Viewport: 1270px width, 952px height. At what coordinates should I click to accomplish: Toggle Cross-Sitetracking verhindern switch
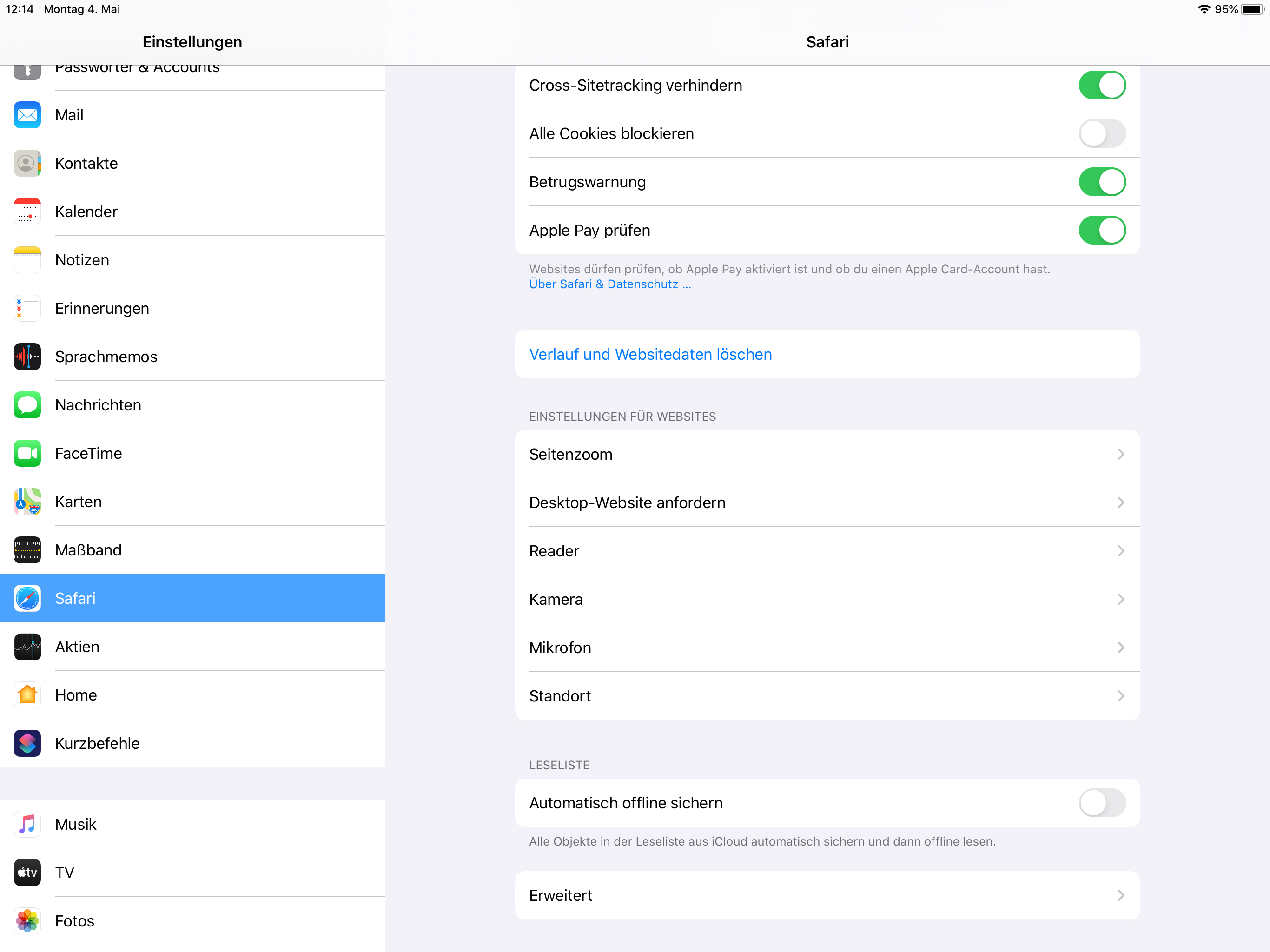coord(1102,85)
